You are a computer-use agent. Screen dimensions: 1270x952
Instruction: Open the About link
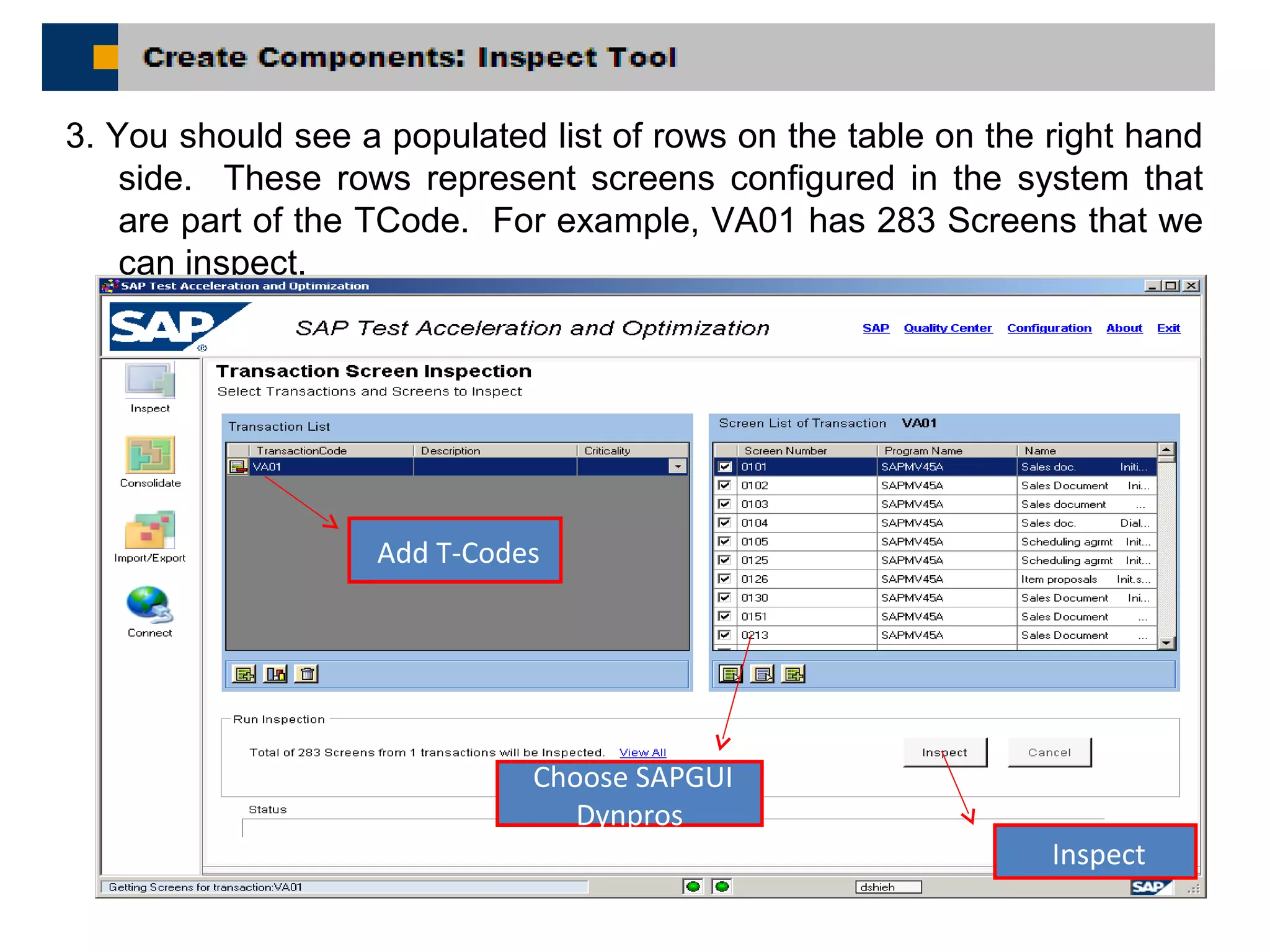pos(1124,328)
